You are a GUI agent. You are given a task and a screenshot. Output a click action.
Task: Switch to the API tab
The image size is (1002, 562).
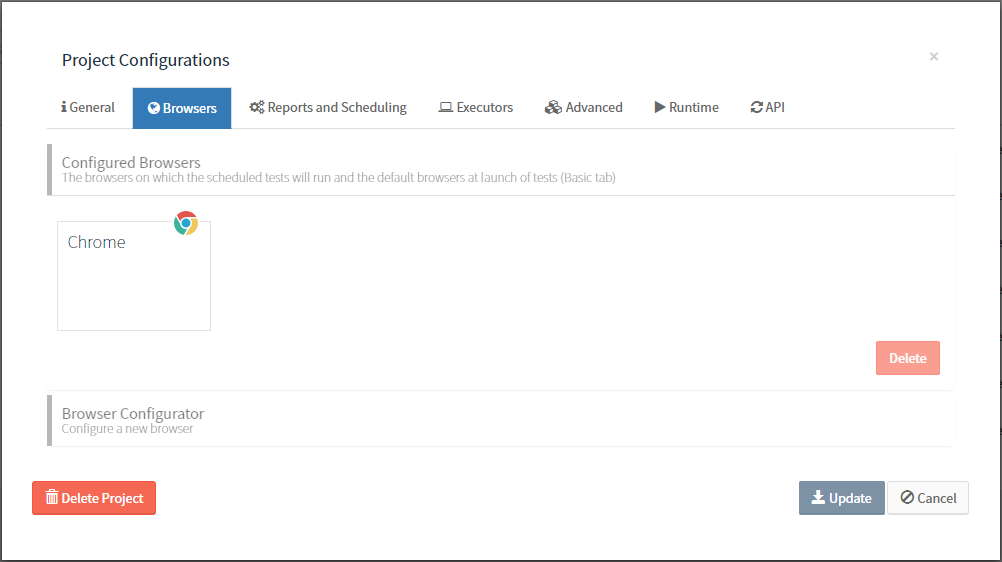767,107
